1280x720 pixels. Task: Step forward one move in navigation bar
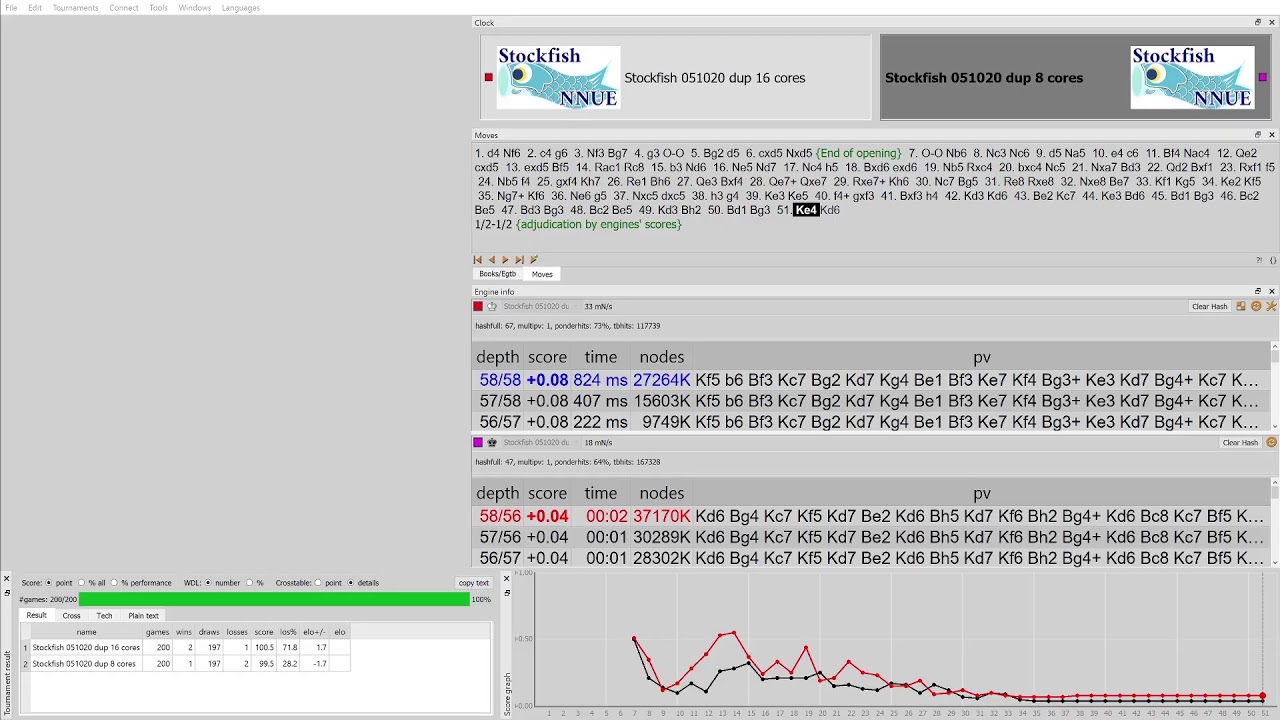coord(505,260)
